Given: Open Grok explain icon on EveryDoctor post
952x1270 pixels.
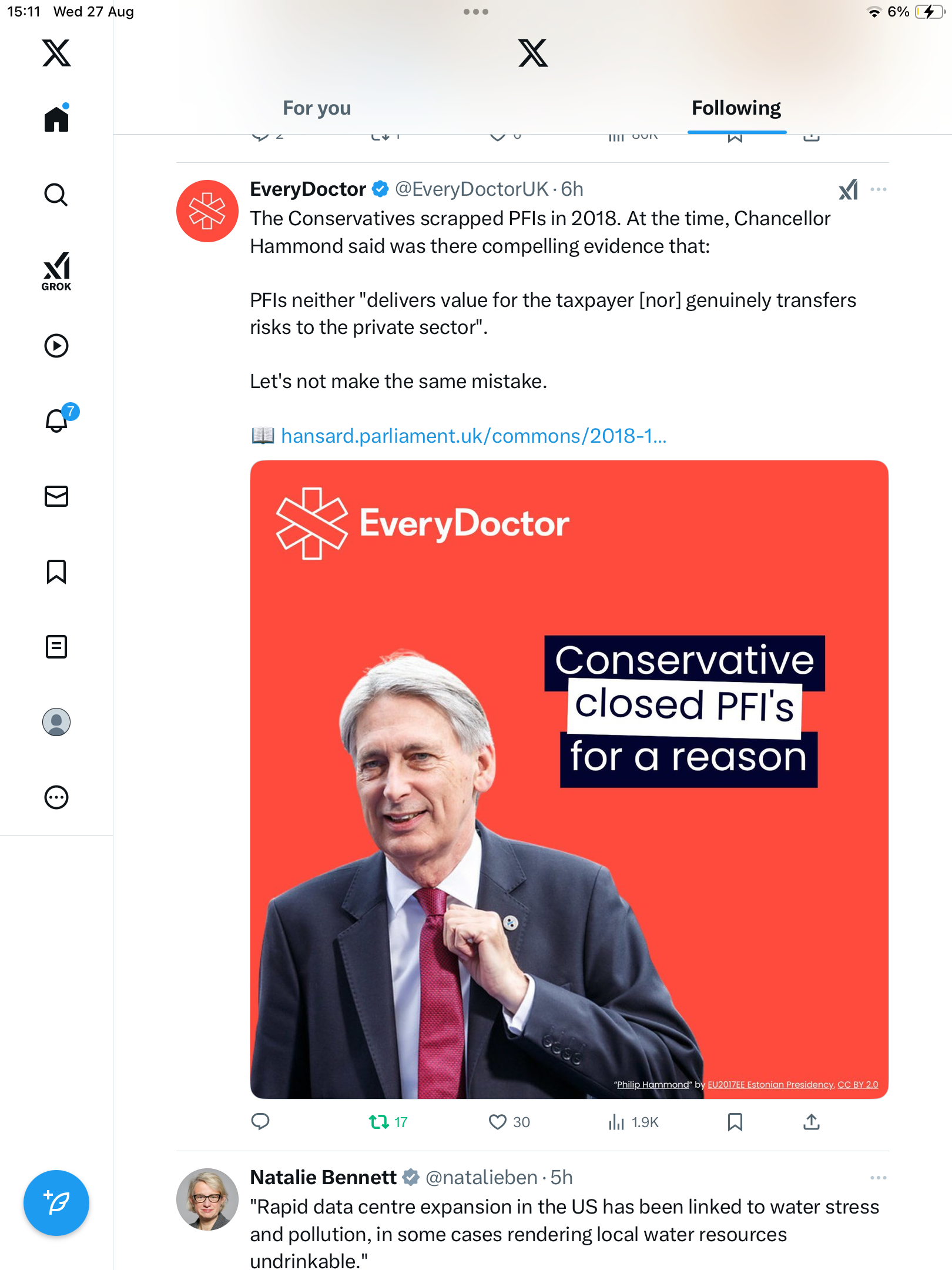Looking at the screenshot, I should click(848, 189).
